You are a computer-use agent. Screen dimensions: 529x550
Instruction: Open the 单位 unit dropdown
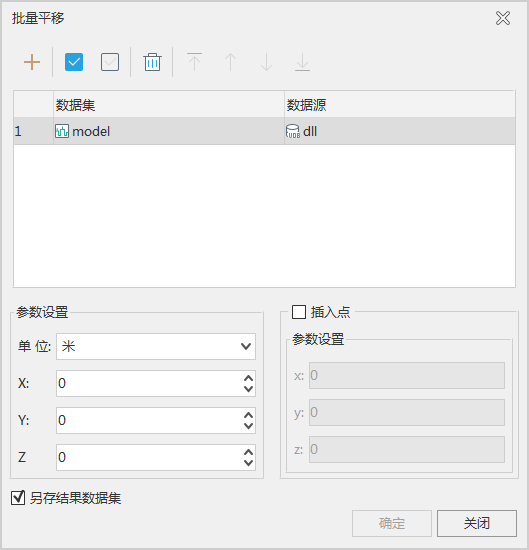tap(156, 347)
